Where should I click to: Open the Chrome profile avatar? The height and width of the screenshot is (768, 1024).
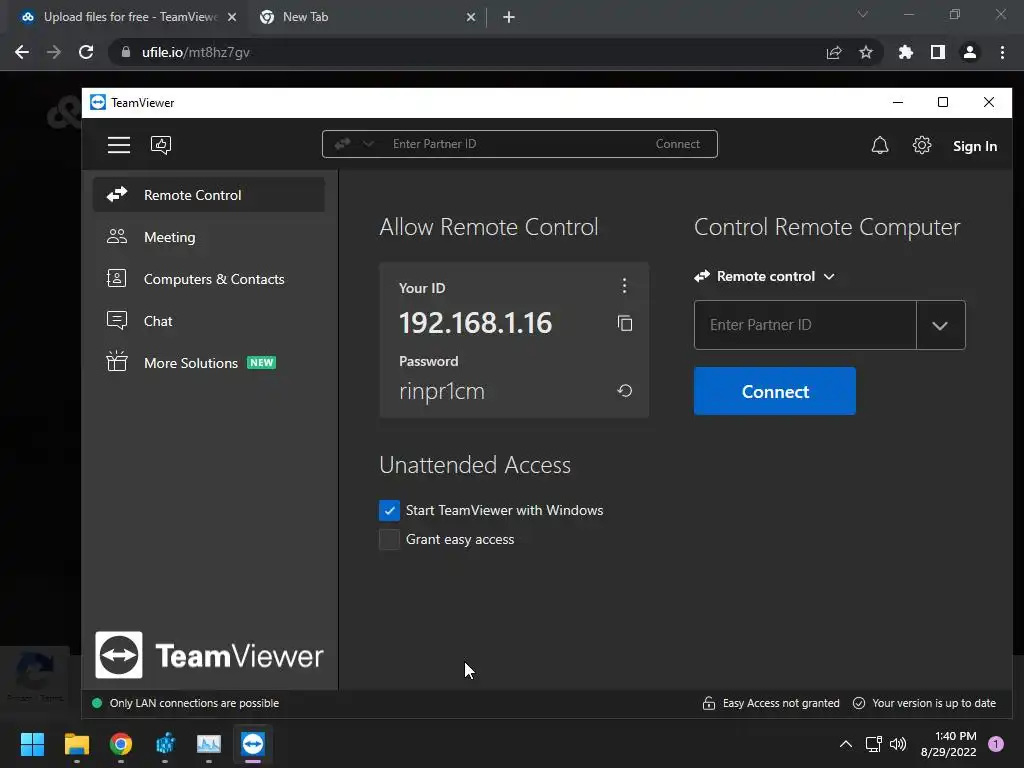[x=970, y=52]
